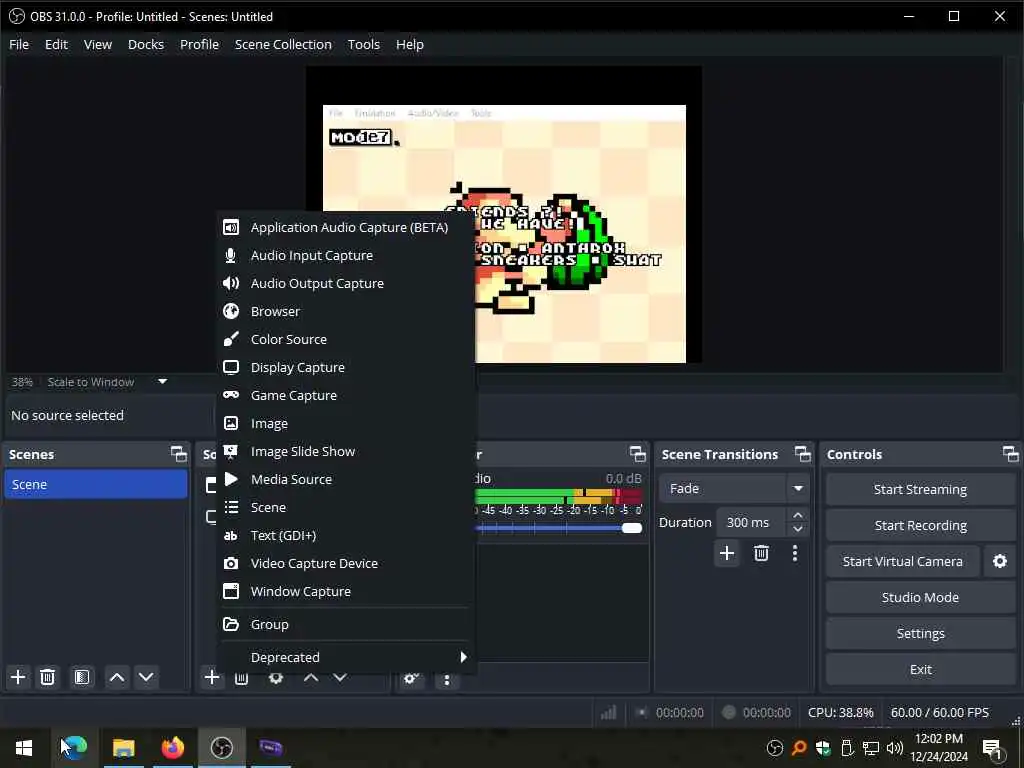Screen dimensions: 1024x768
Task: Select Image Slide Show source
Action: coord(345,451)
